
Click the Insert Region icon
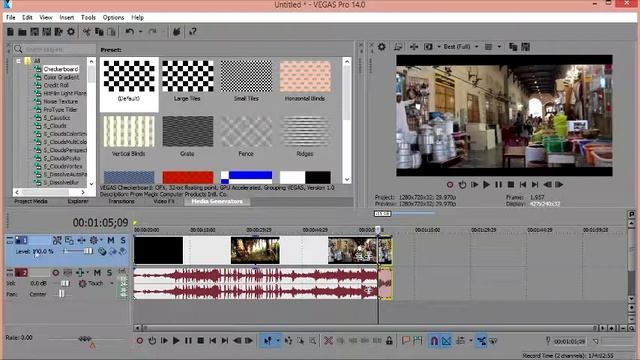[418, 340]
